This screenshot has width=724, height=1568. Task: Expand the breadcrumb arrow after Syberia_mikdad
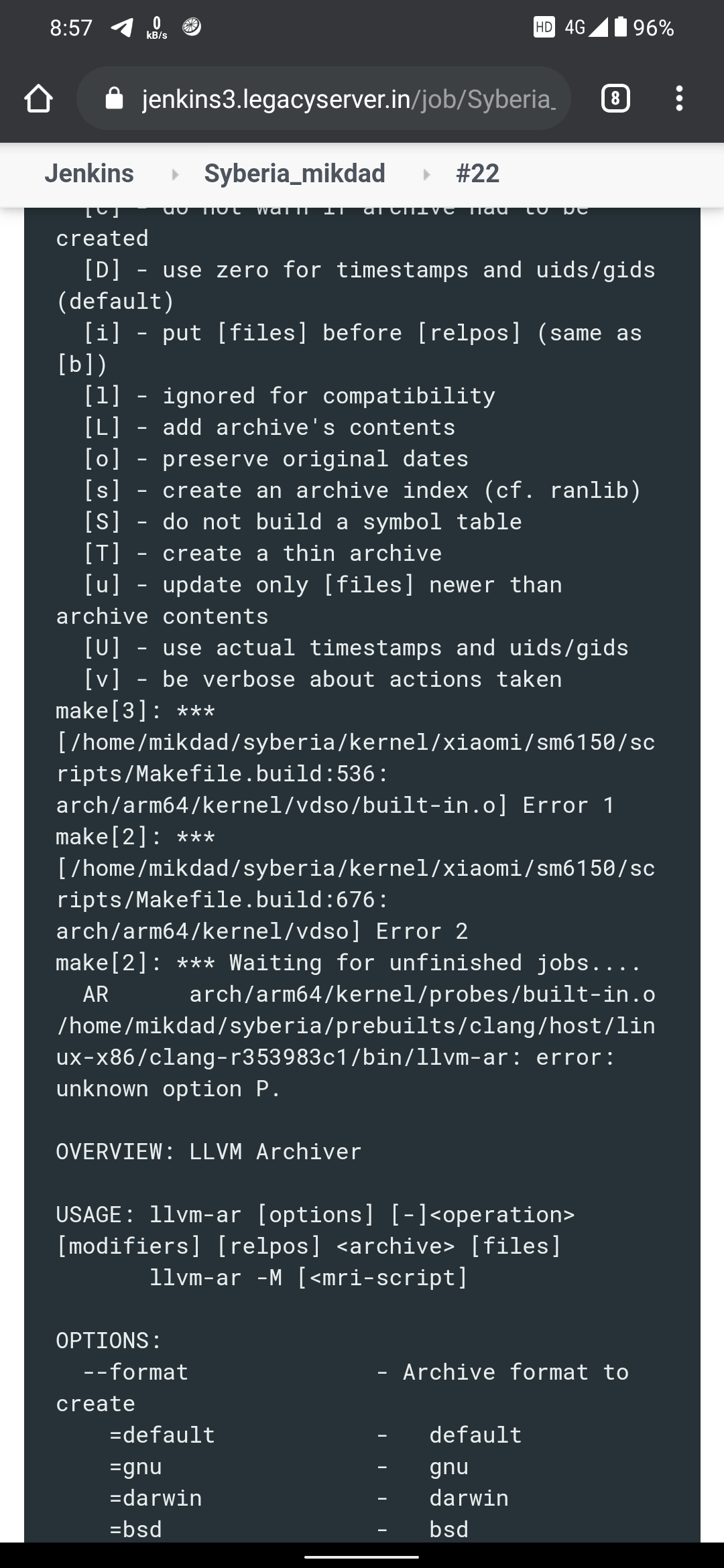coord(427,174)
